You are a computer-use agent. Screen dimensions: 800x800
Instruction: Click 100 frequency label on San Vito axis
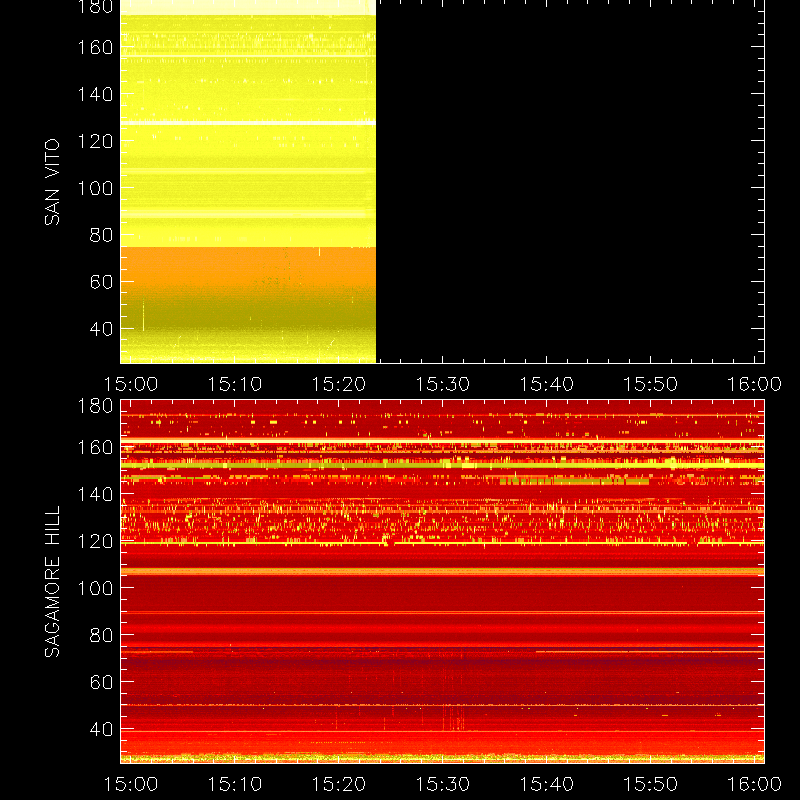[95, 188]
